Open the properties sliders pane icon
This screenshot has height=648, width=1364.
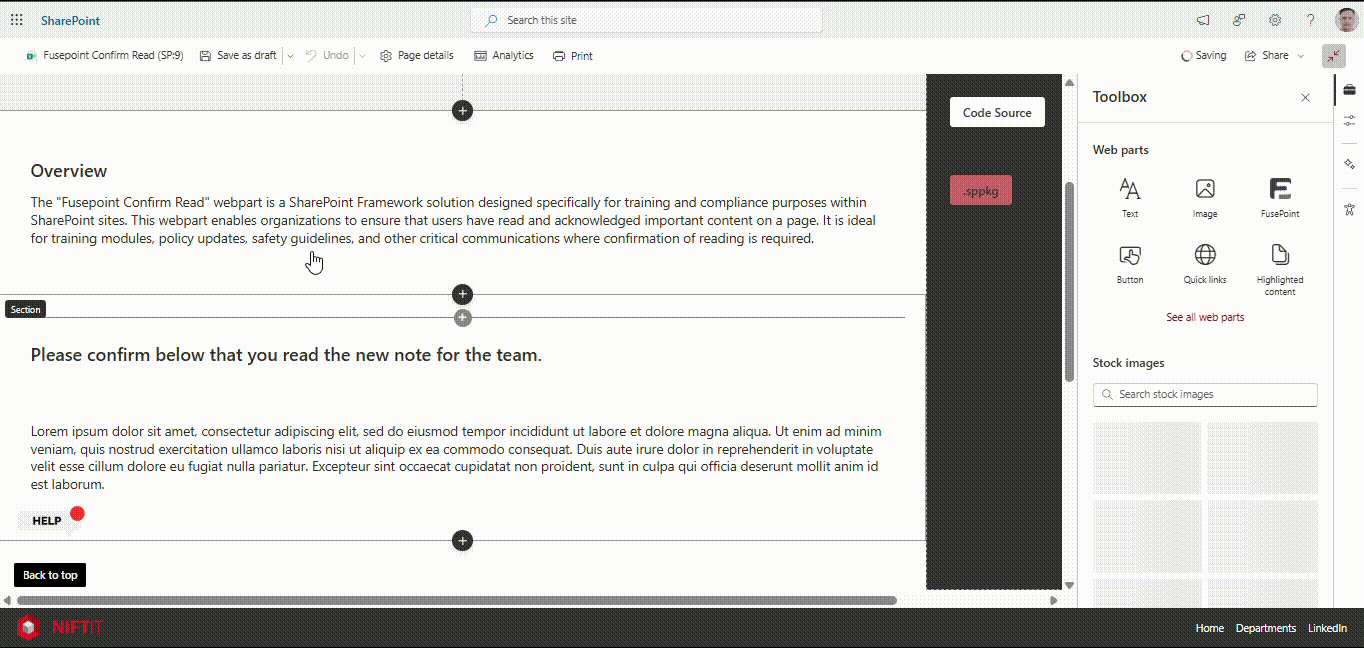tap(1349, 120)
